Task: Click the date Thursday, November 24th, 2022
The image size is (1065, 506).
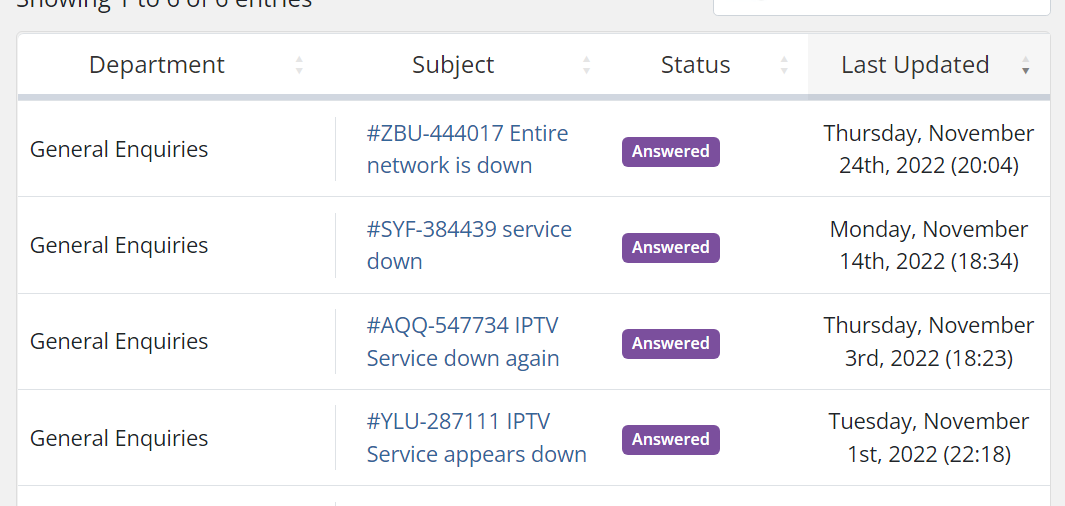Action: [x=928, y=149]
